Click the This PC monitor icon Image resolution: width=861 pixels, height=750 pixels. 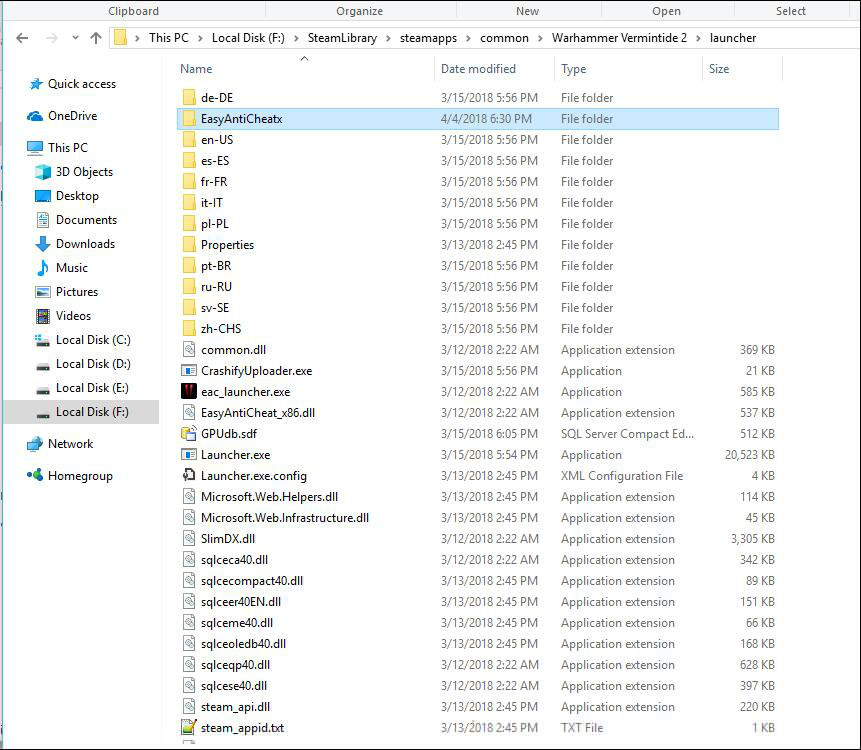click(x=35, y=148)
